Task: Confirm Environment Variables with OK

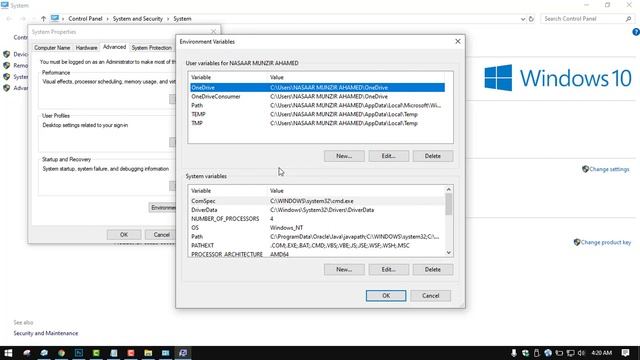Action: pyautogui.click(x=386, y=296)
